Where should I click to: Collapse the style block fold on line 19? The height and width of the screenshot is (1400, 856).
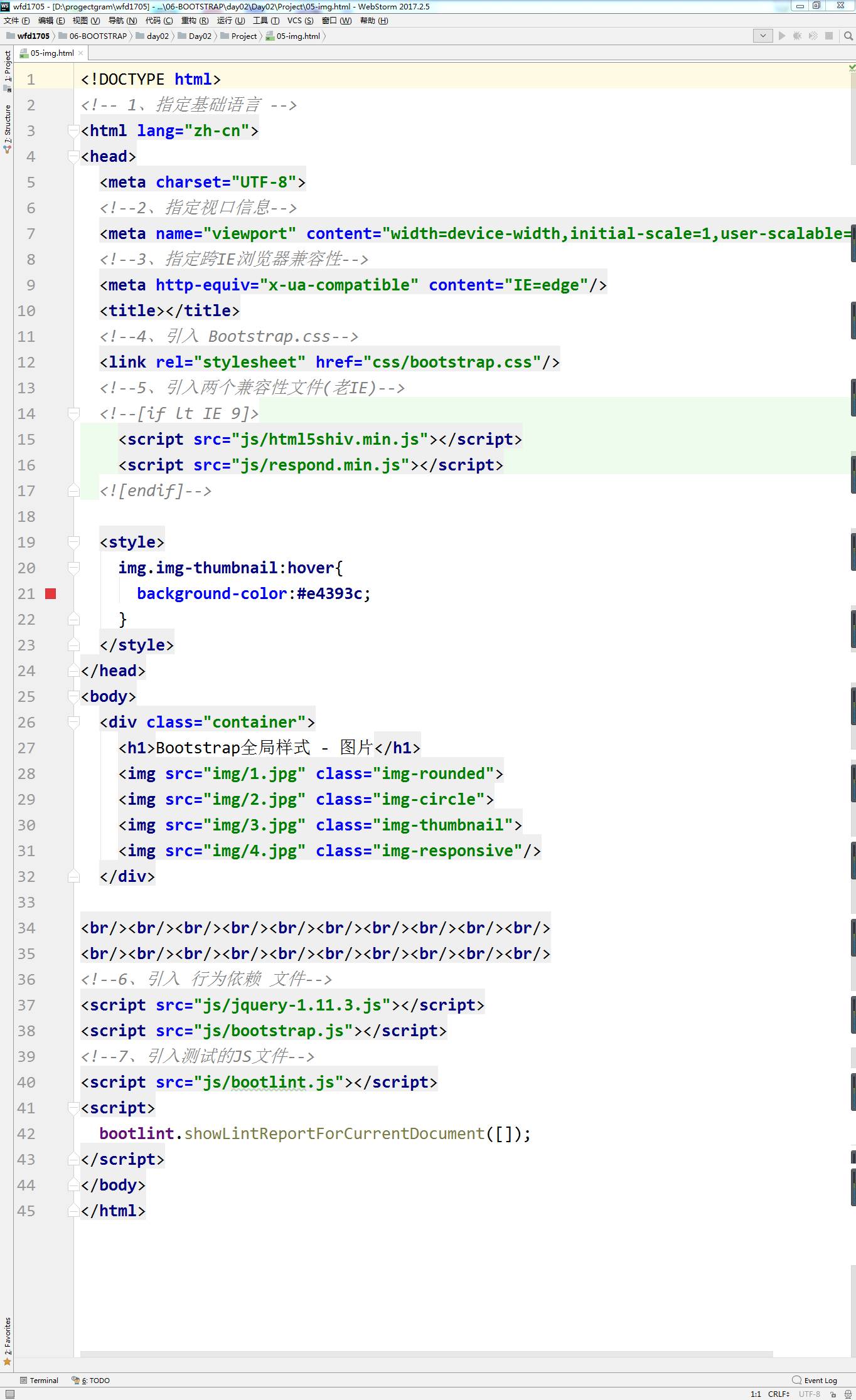click(x=73, y=542)
